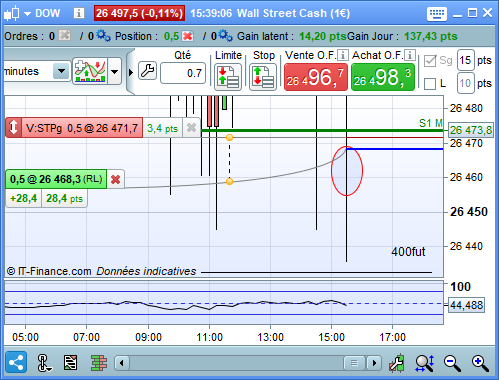This screenshot has width=499, height=380.
Task: Open the chart style candlestick icon
Action: point(12,13)
